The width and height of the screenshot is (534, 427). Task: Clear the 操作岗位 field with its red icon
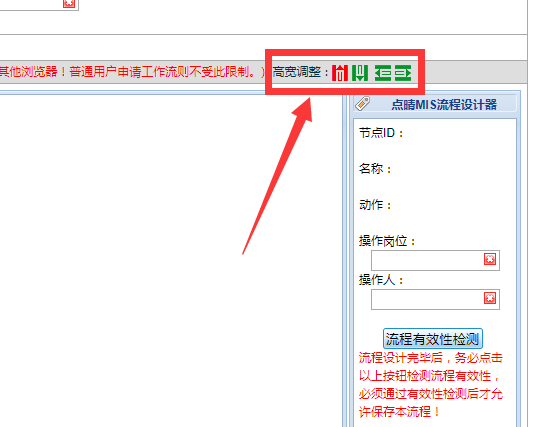pyautogui.click(x=490, y=259)
